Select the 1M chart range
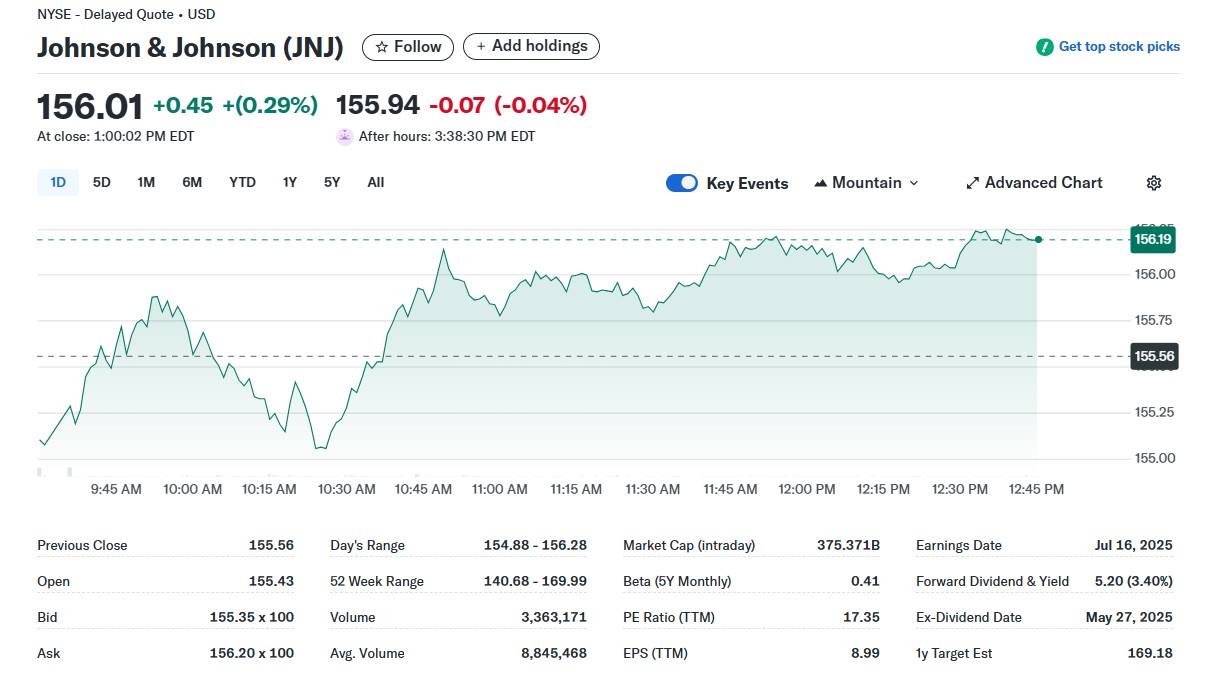 (146, 182)
